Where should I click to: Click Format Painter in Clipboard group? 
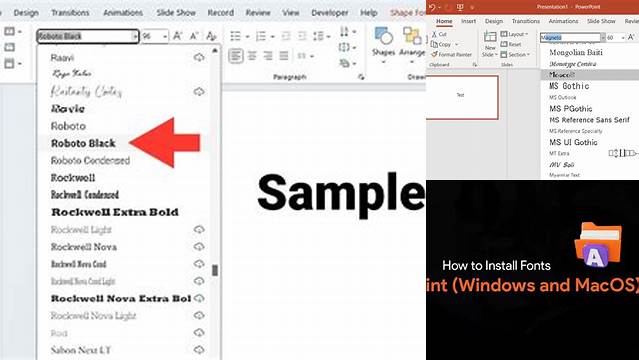[452, 54]
